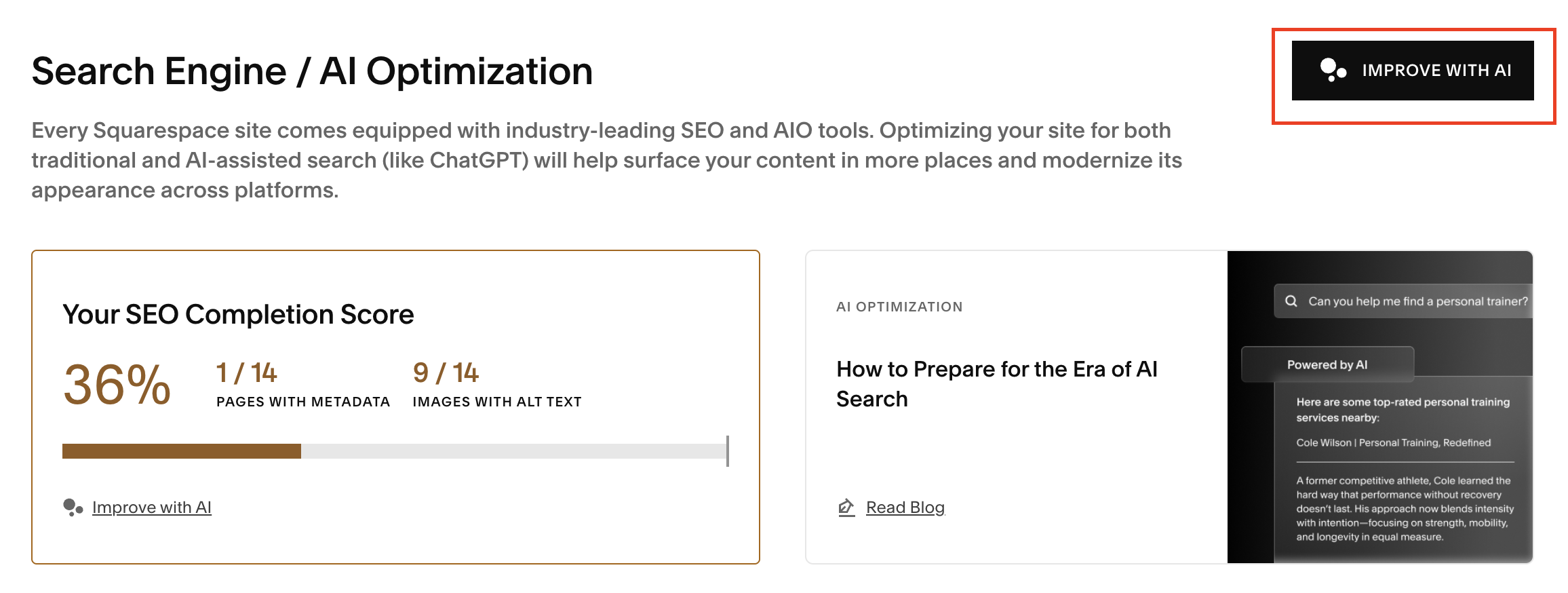Viewport: 1568px width, 593px height.
Task: Click the top-rated personal training services text in the preview
Action: coord(1403,410)
